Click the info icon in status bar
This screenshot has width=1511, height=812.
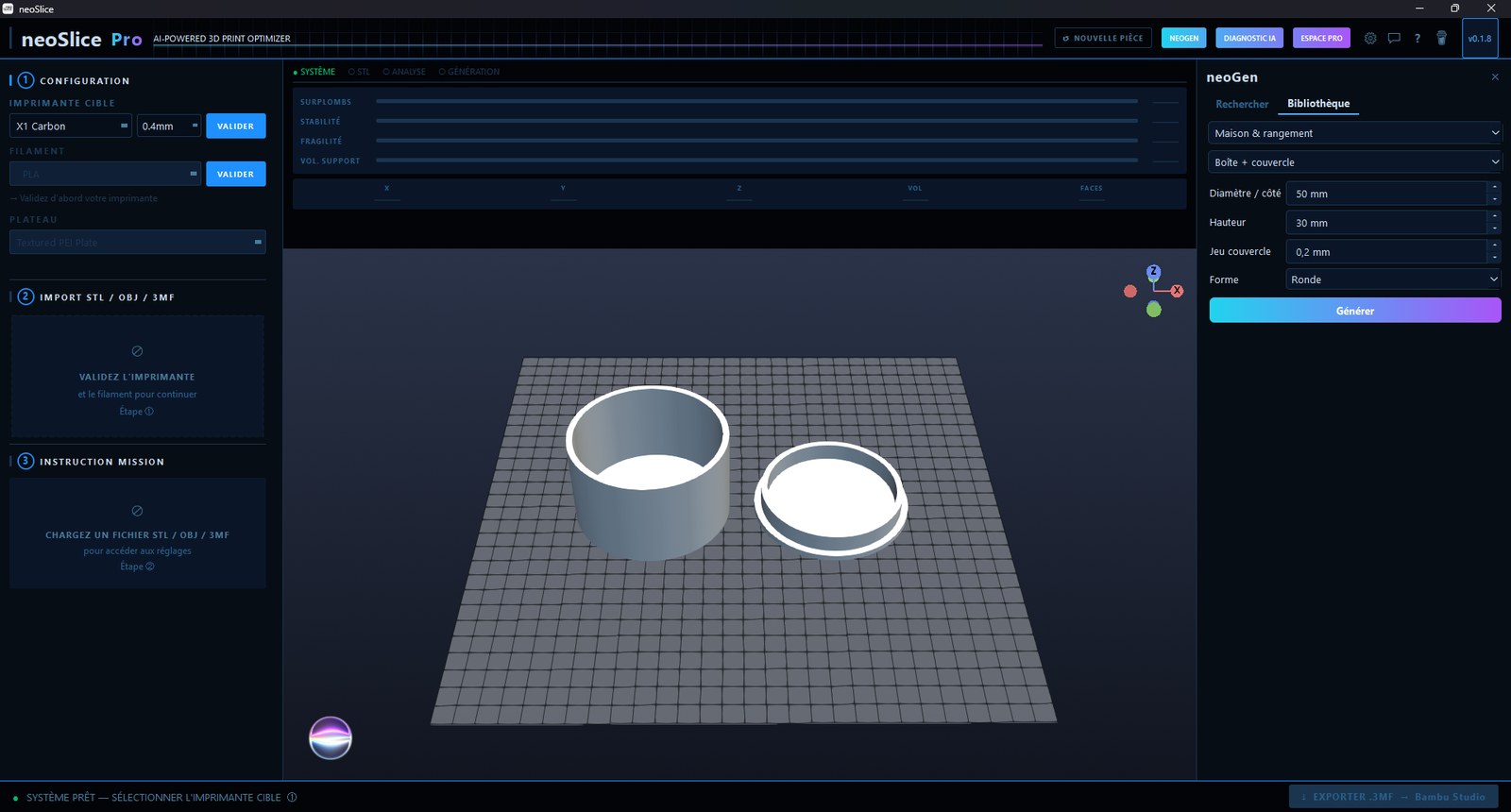(x=292, y=797)
